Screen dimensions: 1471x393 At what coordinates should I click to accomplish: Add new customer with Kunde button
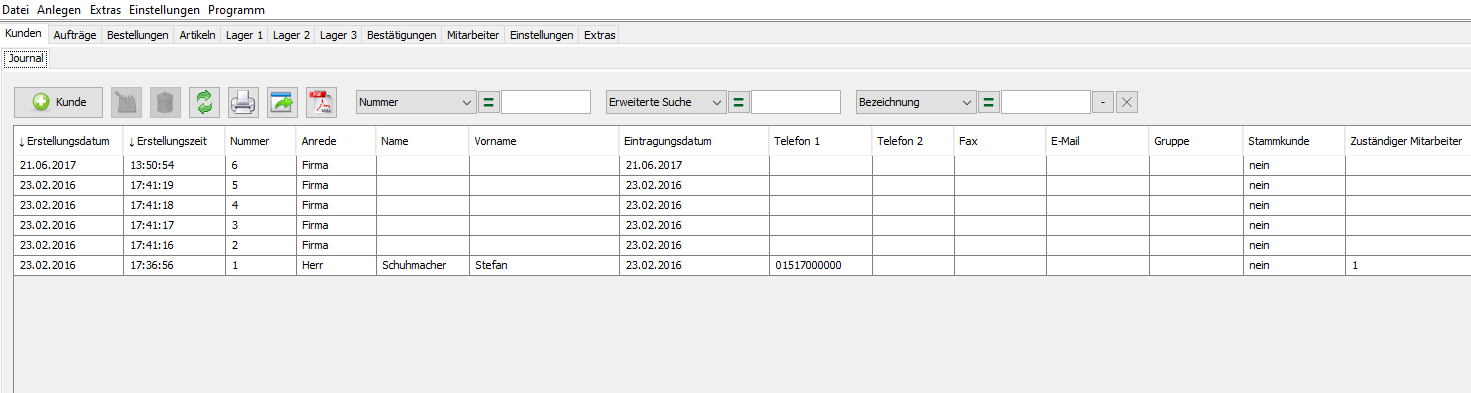(x=59, y=102)
